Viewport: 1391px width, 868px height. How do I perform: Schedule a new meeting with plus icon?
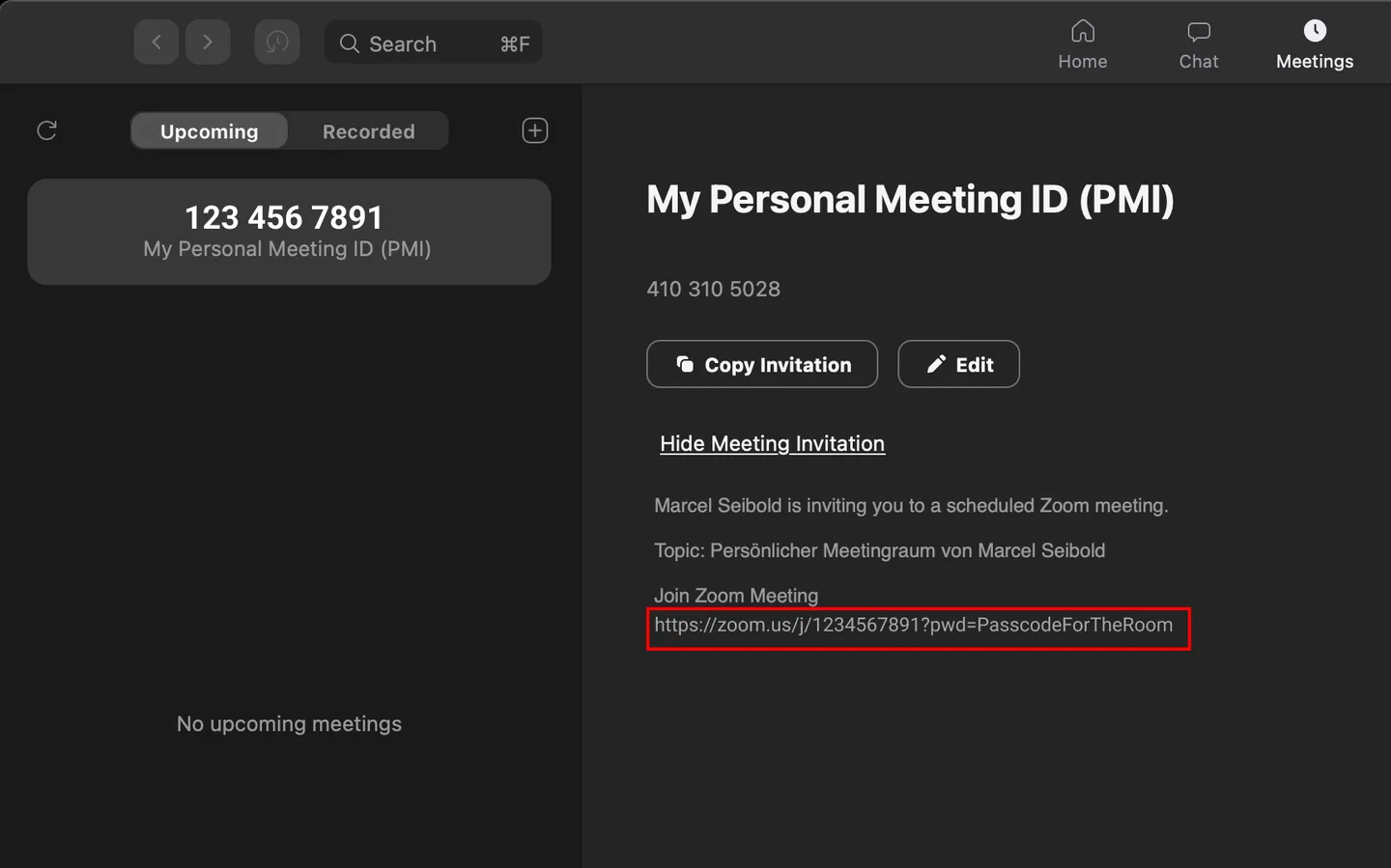tap(535, 130)
